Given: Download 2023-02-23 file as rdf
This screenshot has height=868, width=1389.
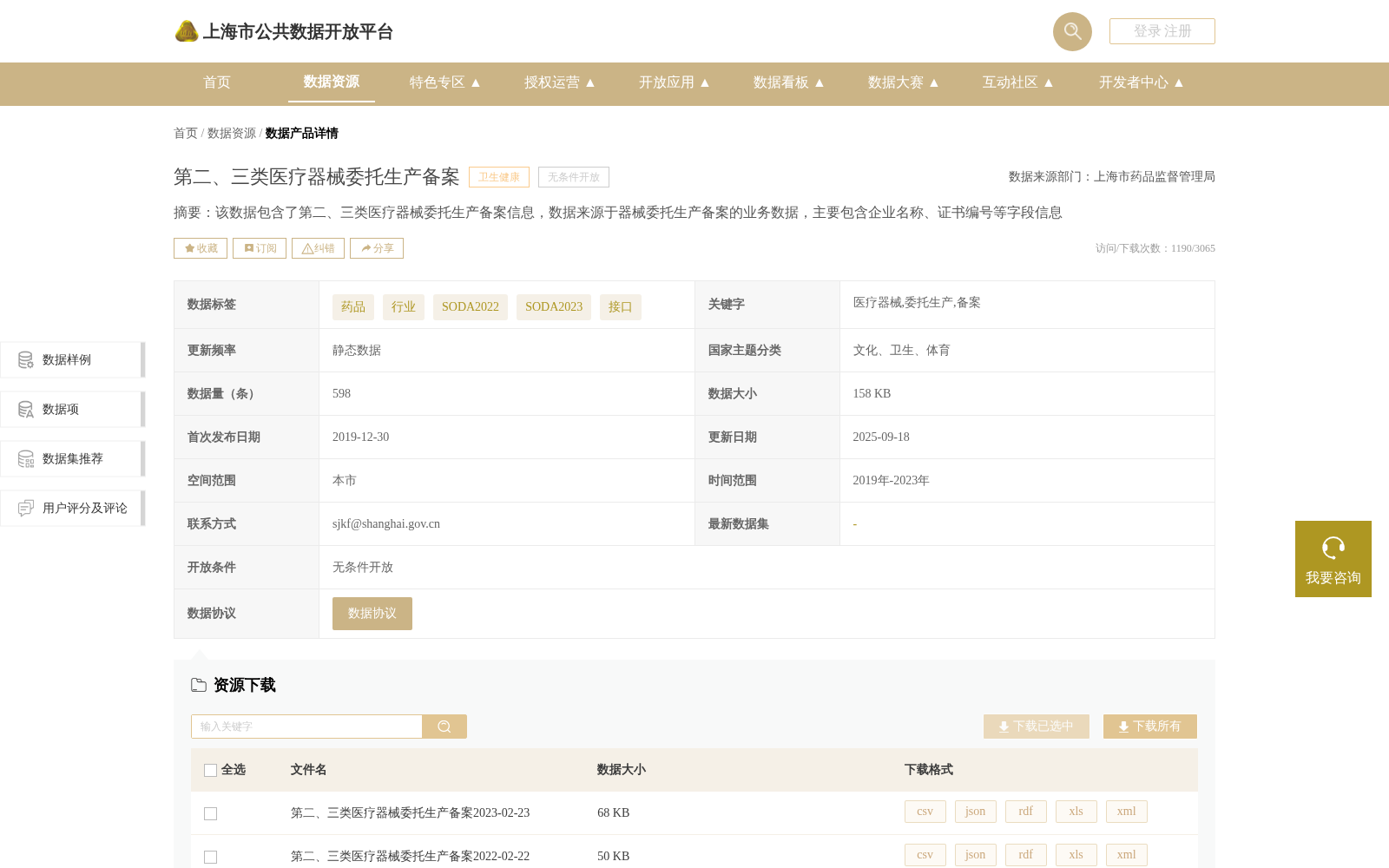Looking at the screenshot, I should (1026, 812).
